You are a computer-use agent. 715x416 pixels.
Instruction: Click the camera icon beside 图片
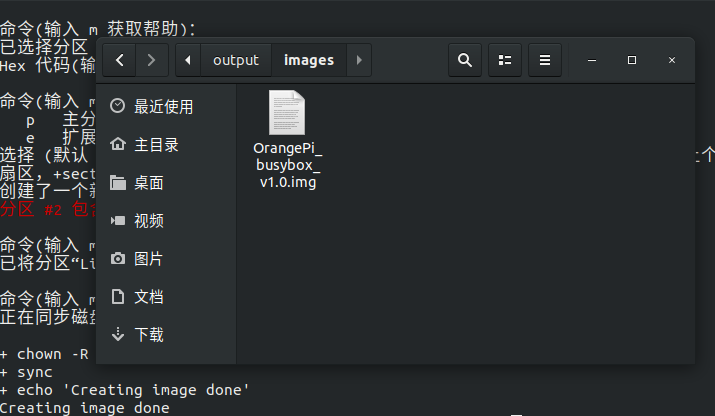pos(118,259)
